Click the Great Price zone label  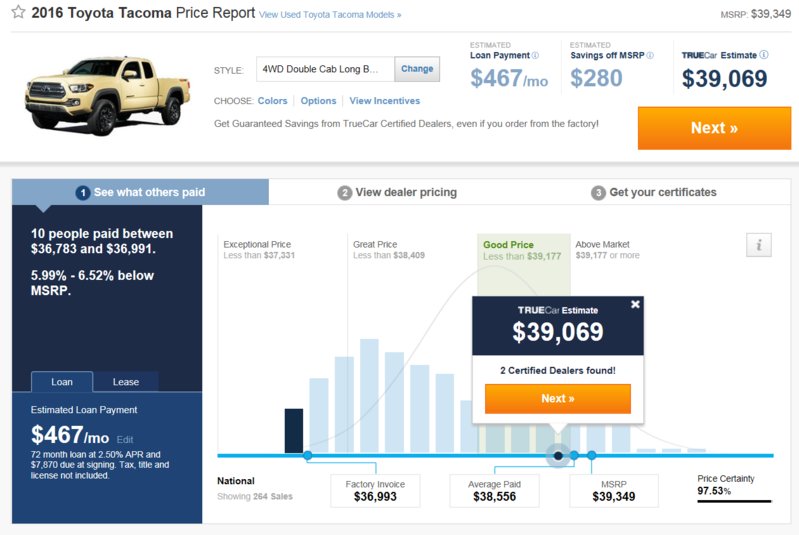(x=389, y=250)
